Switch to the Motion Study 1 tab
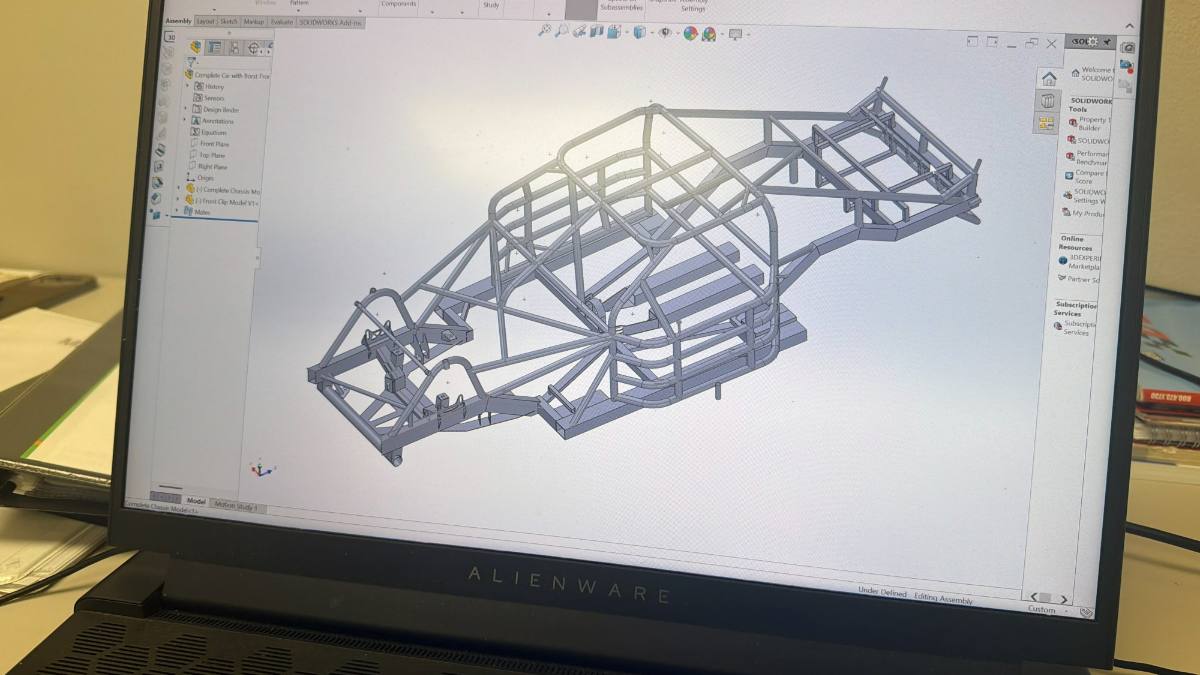Image resolution: width=1200 pixels, height=675 pixels. click(235, 506)
